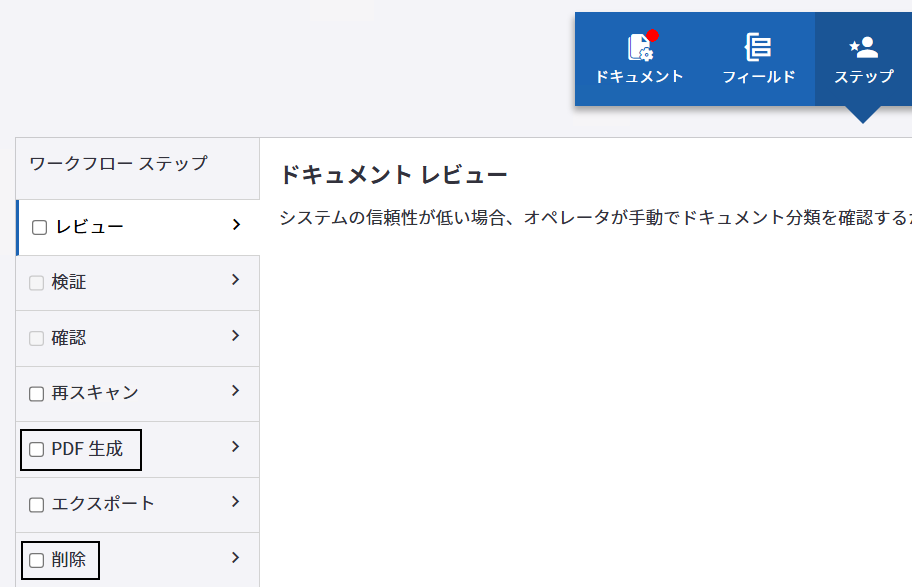Expand the 削除 step arrow

236,558
